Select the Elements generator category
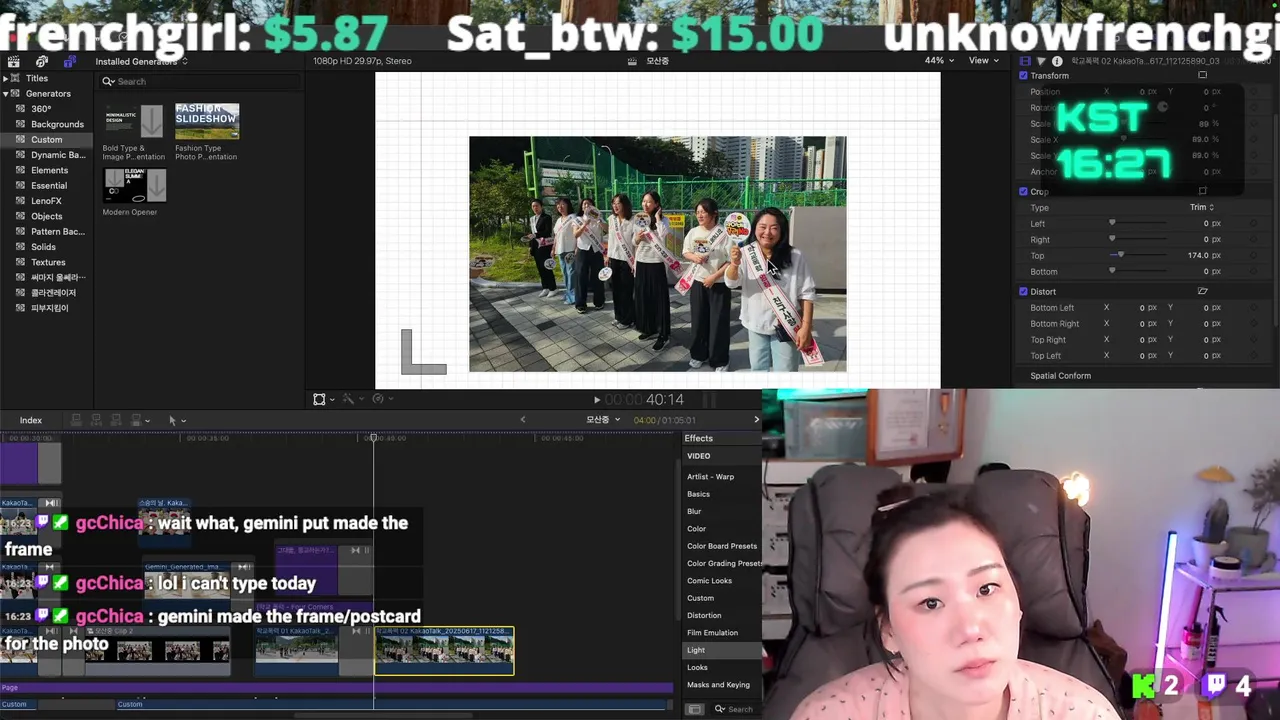 click(49, 170)
